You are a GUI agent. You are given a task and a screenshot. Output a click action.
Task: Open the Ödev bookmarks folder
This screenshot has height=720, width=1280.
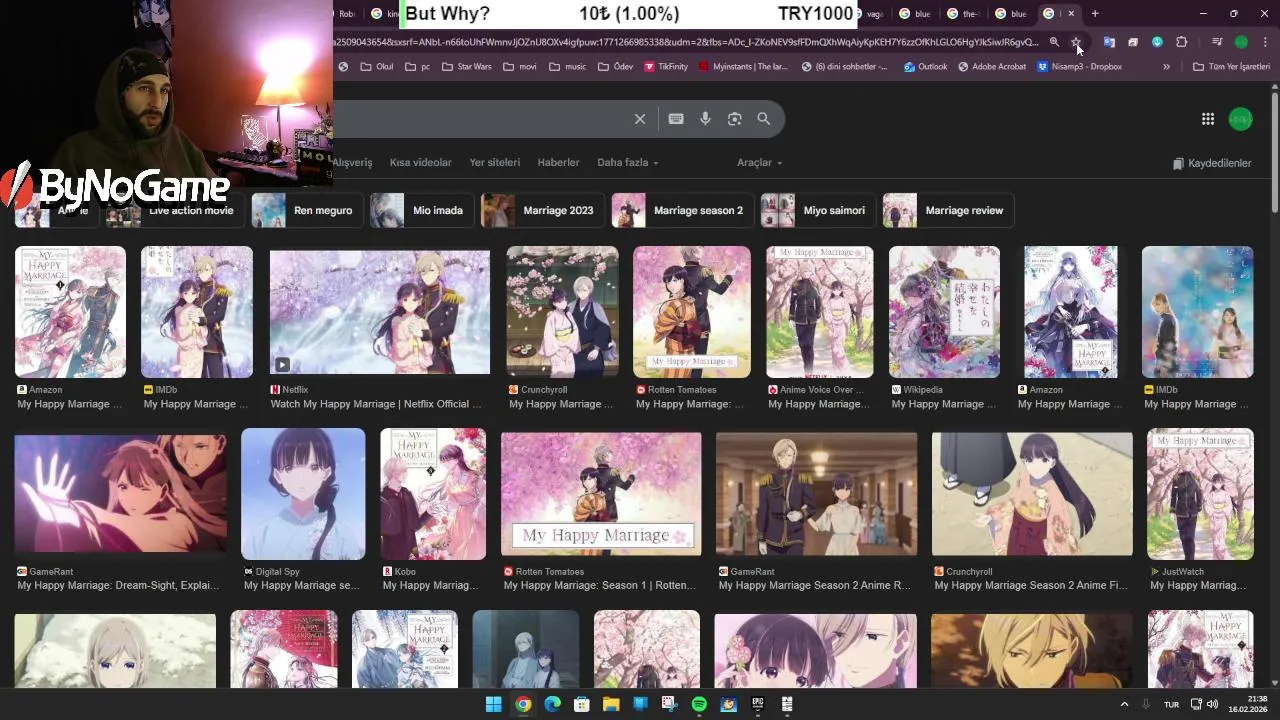click(x=615, y=67)
